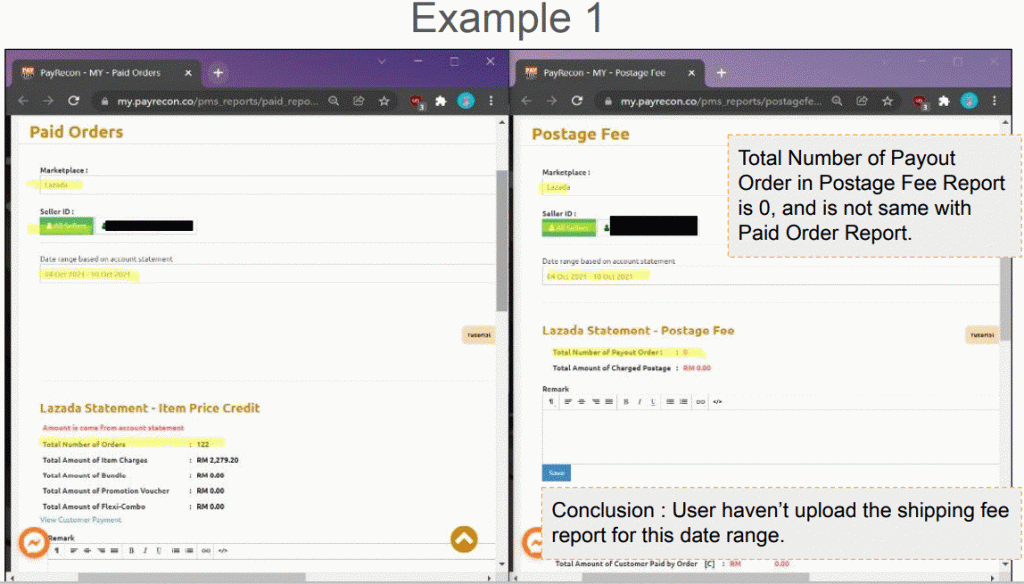This screenshot has width=1024, height=584.
Task: Insert link in Paid Orders remark toolbar
Action: pyautogui.click(x=206, y=551)
